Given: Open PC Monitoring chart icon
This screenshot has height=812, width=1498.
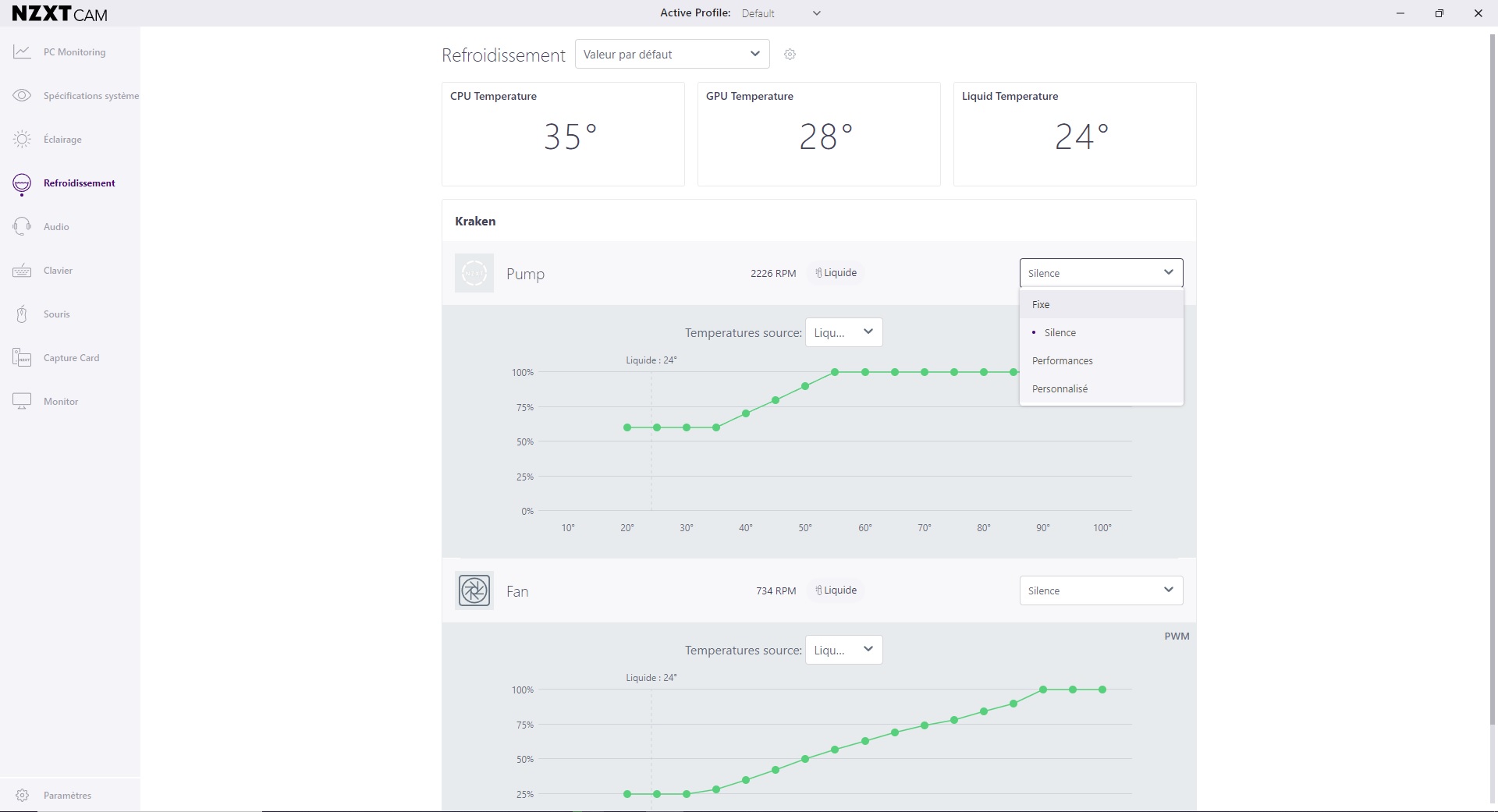Looking at the screenshot, I should pos(22,52).
